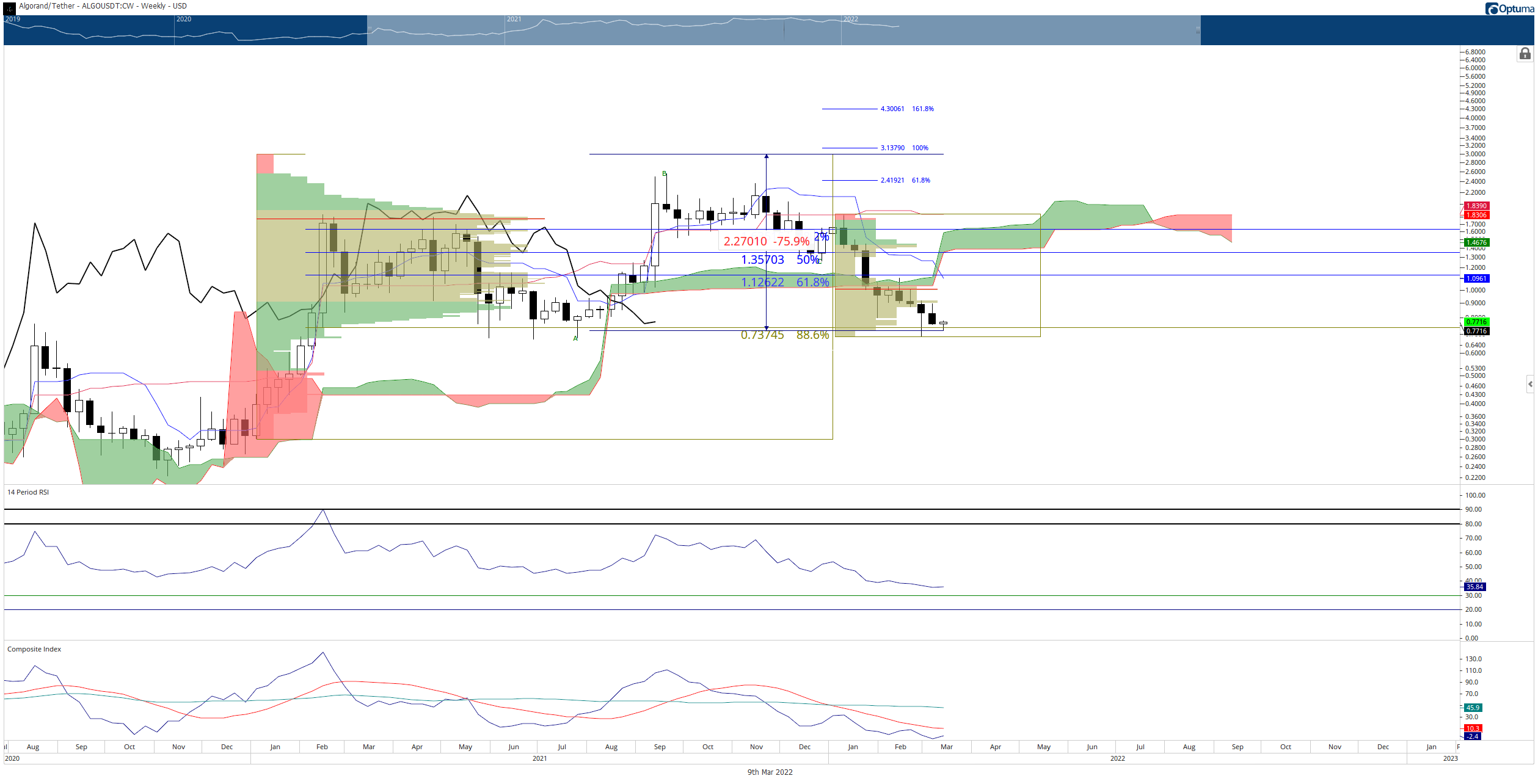Viewport: 1538px width, 784px height.
Task: Select the 4.30061 161.8% Fibonacci extension label
Action: coord(907,109)
